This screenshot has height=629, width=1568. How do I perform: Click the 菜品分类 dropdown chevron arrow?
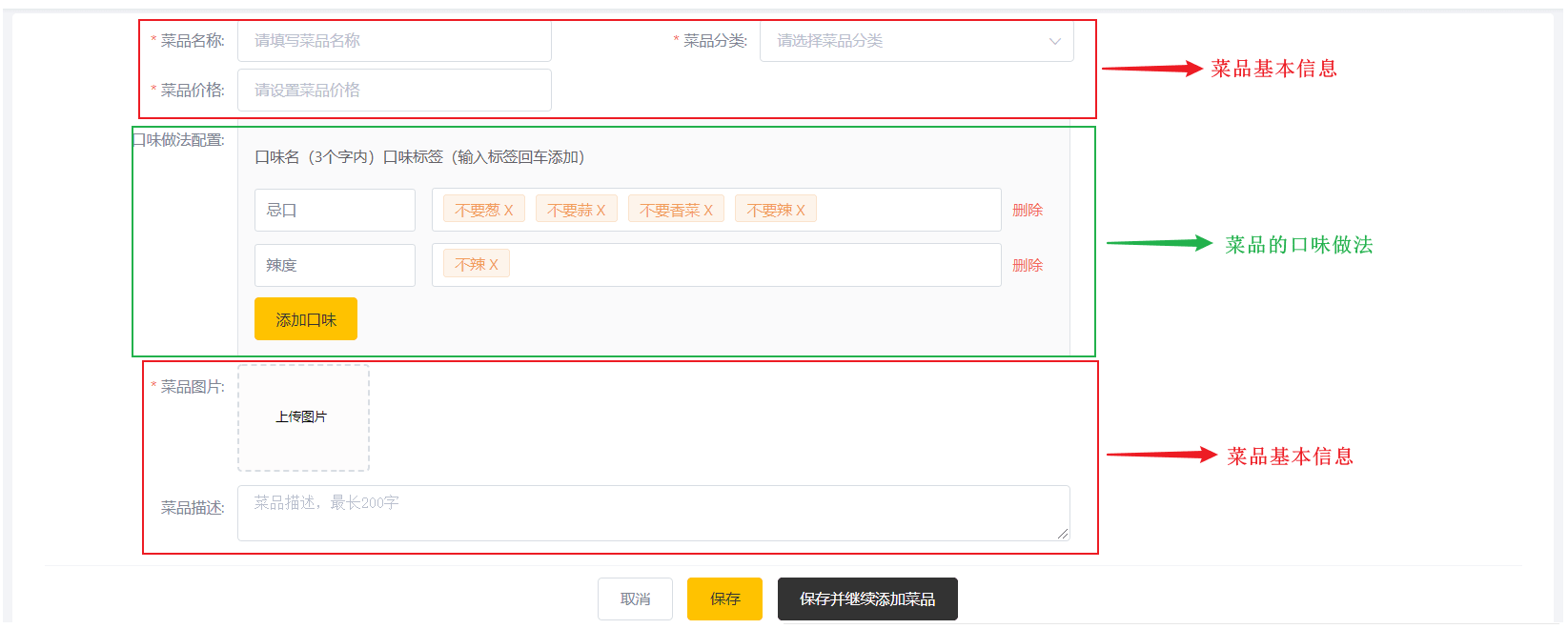(x=1054, y=41)
